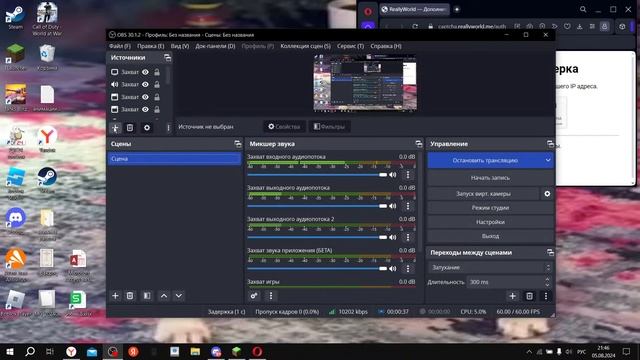
Task: Open three-dot menu at mixer bottom
Action: (x=271, y=296)
